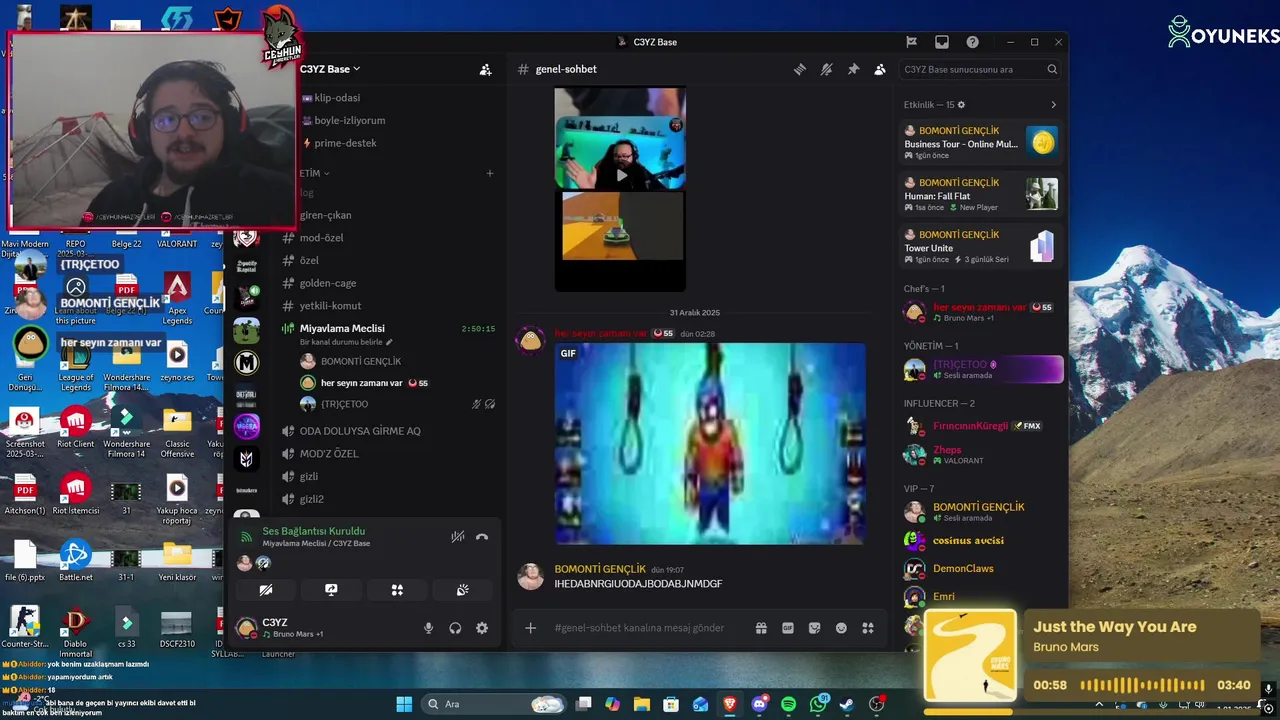Image resolution: width=1280 pixels, height=720 pixels.
Task: Select Miyavlama Meclisi voice channel
Action: [342, 328]
